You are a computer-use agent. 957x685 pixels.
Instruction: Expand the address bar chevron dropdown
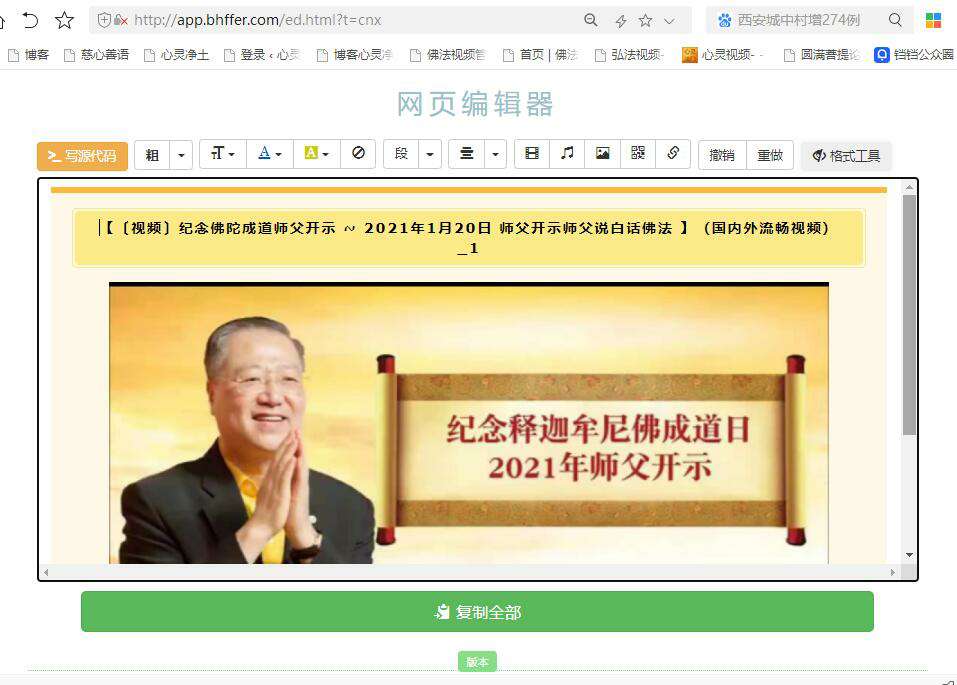click(x=670, y=21)
